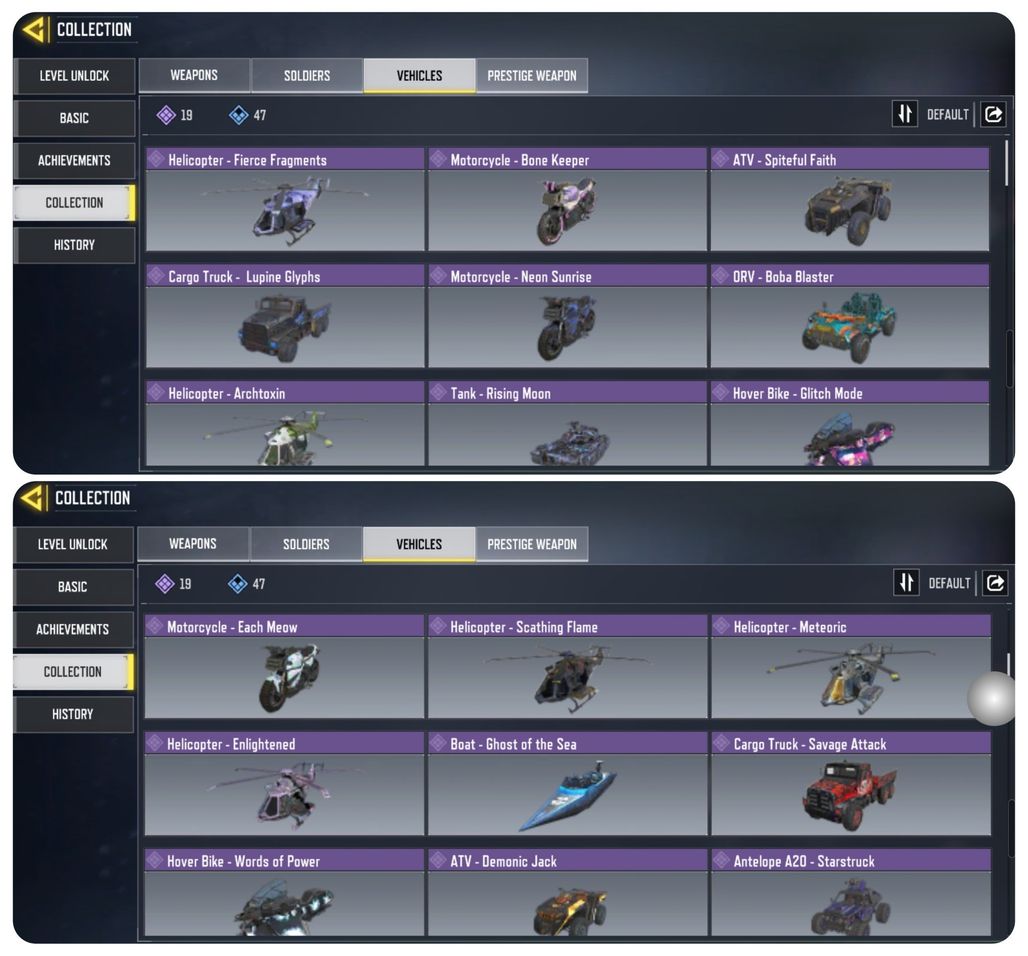Switch to the Weapons tab in top panel
The height and width of the screenshot is (956, 1028).
pos(194,75)
